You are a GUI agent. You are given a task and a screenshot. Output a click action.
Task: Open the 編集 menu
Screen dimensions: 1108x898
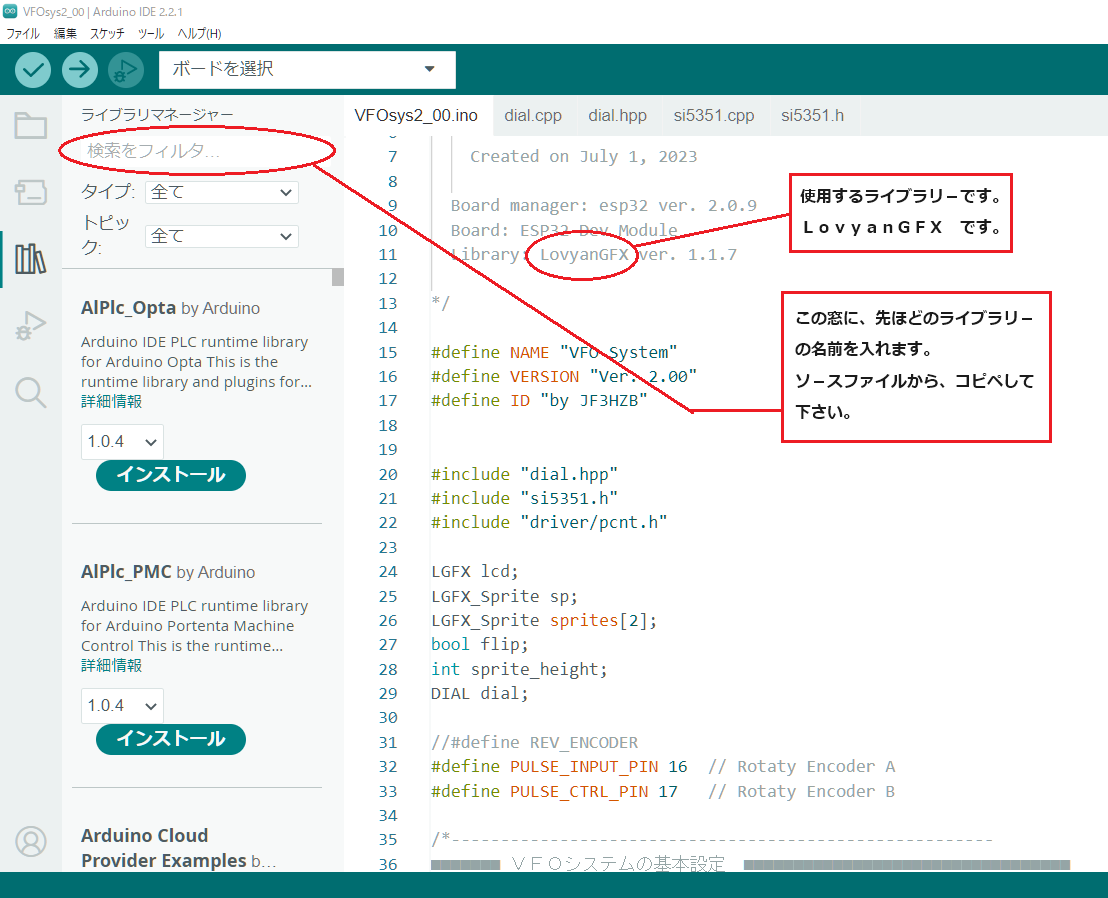pos(65,33)
